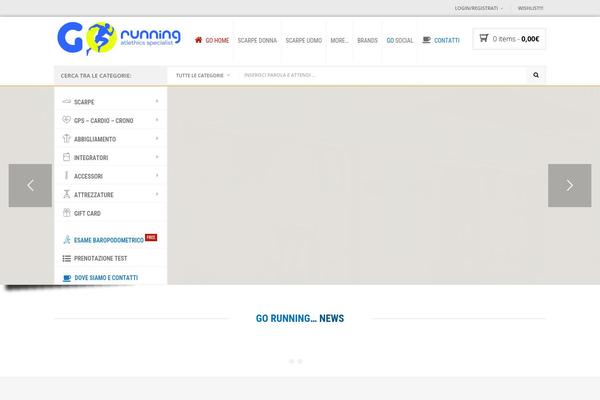
Task: Click the red Free badge
Action: coord(151,237)
